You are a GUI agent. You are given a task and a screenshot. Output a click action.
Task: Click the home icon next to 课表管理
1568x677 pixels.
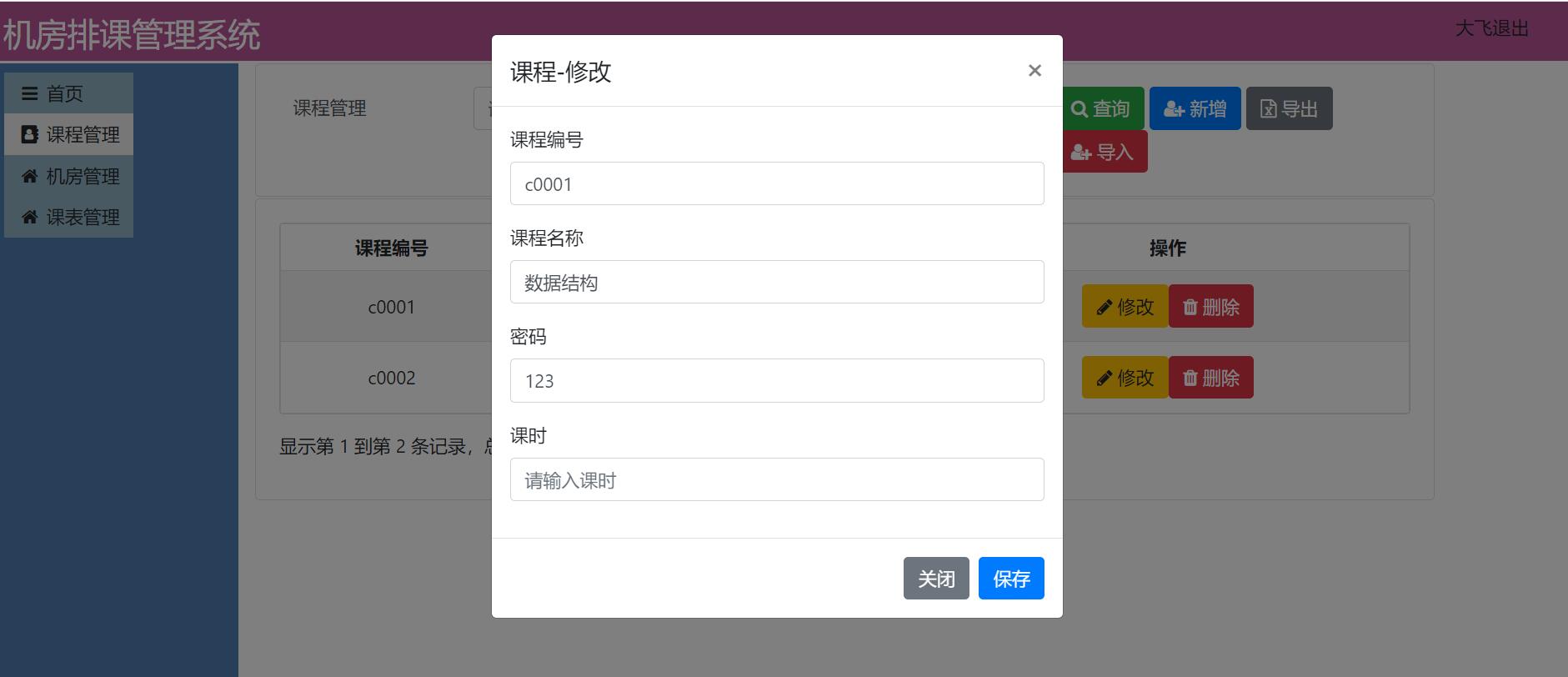click(x=29, y=217)
